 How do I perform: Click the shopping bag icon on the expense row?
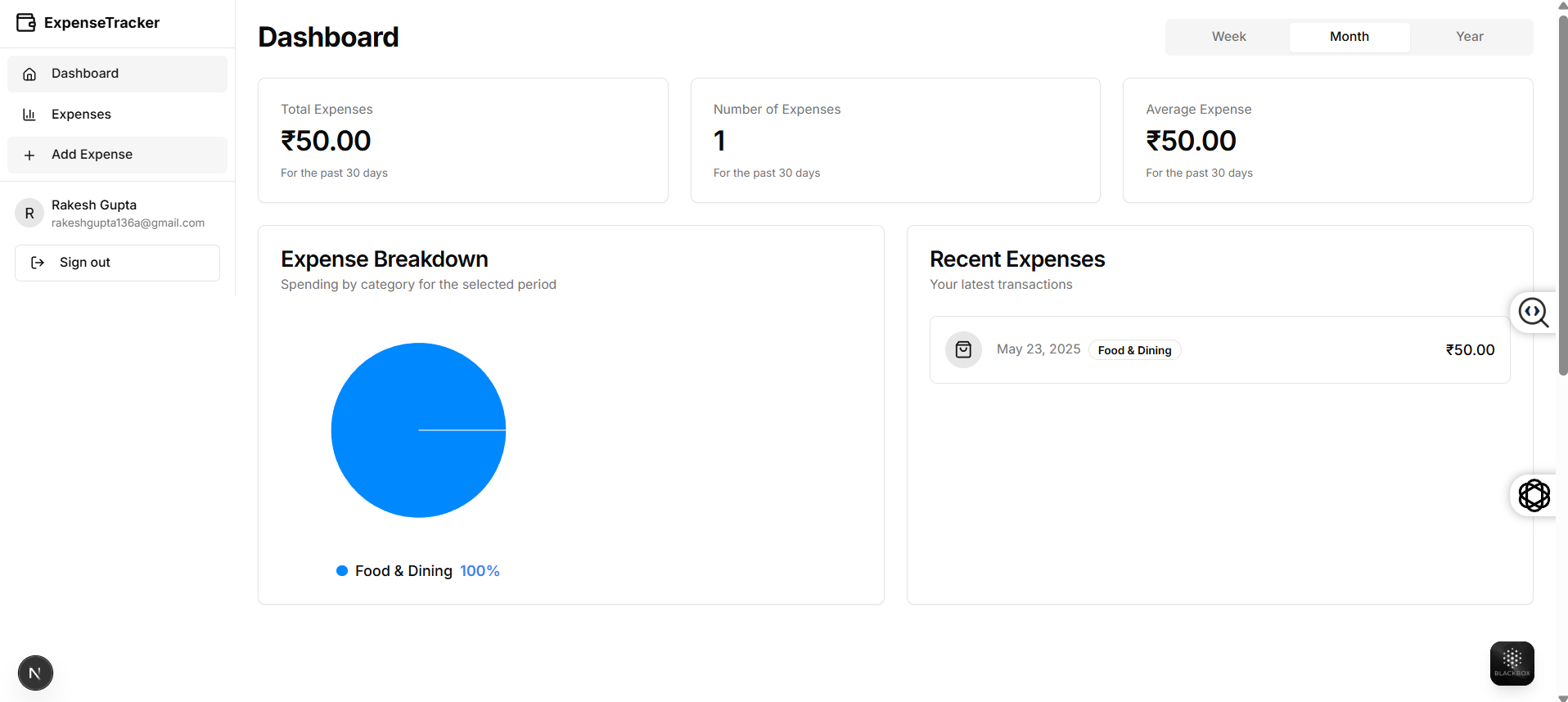[963, 350]
